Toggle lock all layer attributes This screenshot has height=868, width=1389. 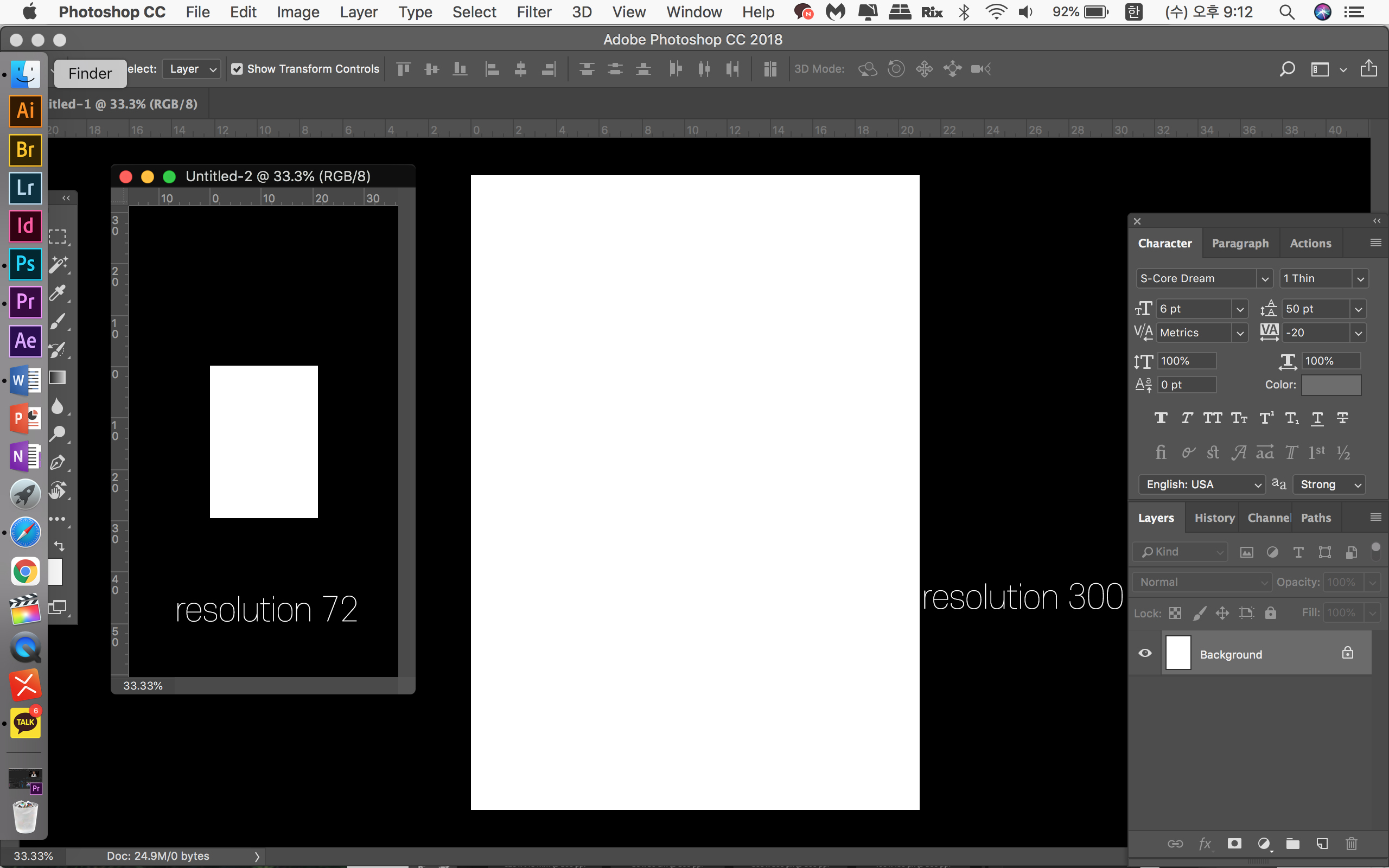(1271, 613)
